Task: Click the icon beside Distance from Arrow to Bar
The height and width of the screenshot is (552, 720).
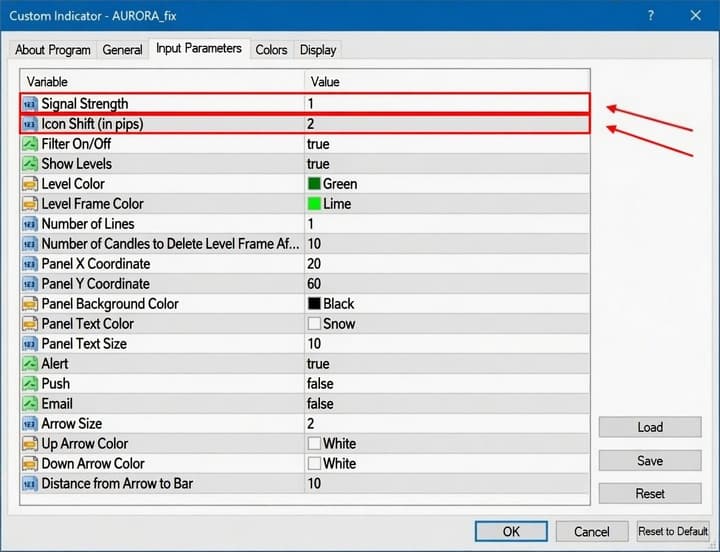Action: [x=30, y=484]
